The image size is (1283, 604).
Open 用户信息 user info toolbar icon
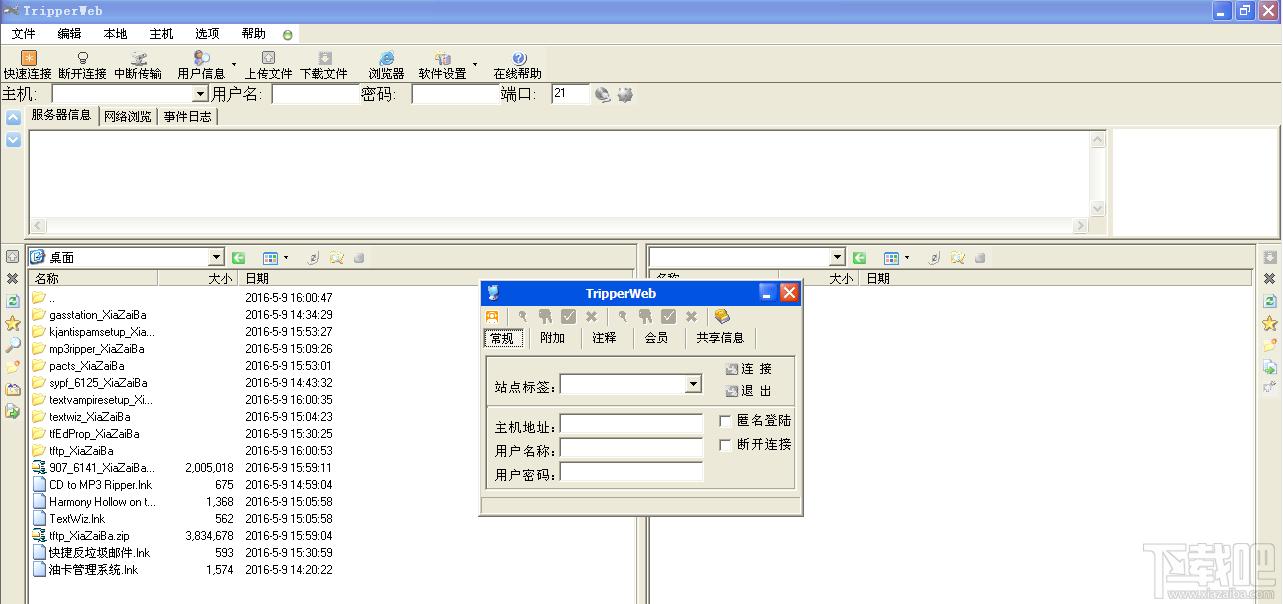coord(201,59)
